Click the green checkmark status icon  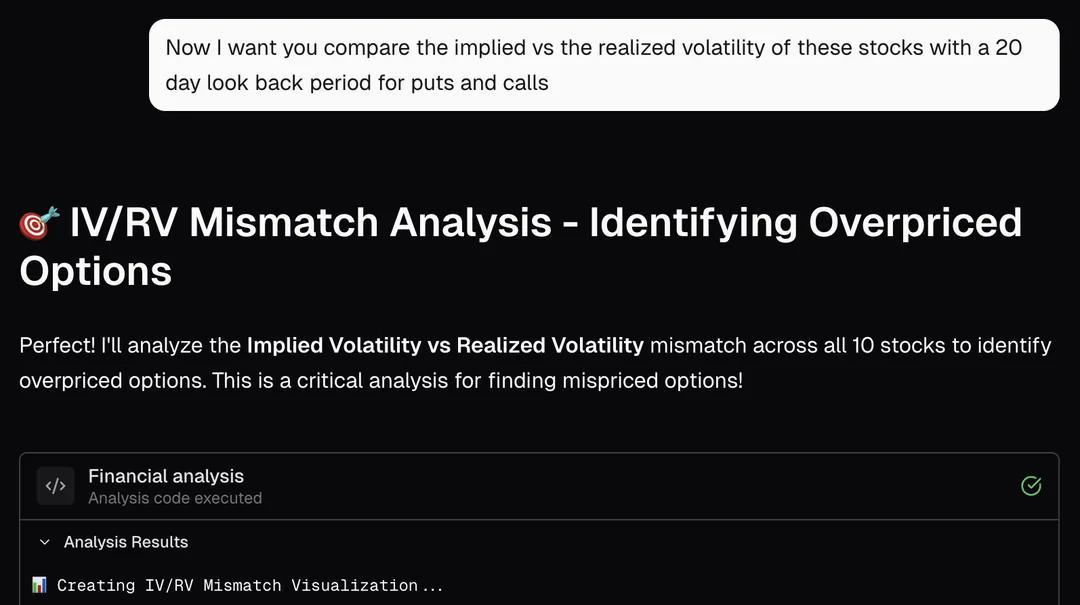[1031, 486]
